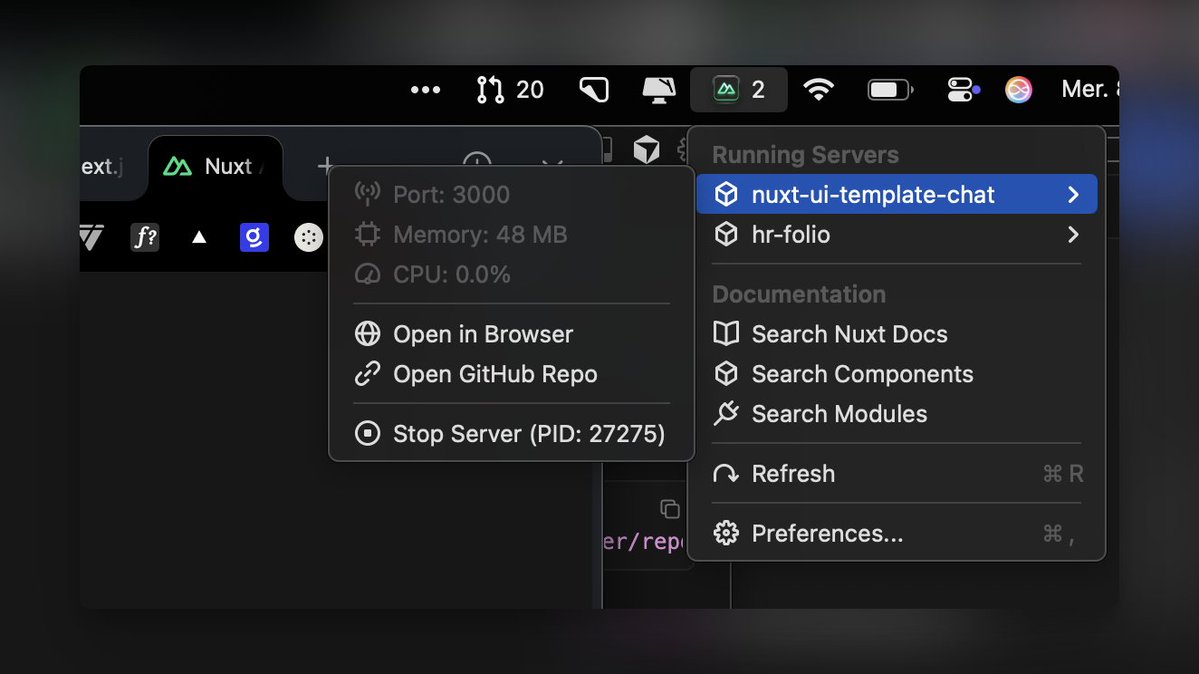Choose Search Components
This screenshot has height=674, width=1199.
896,373
